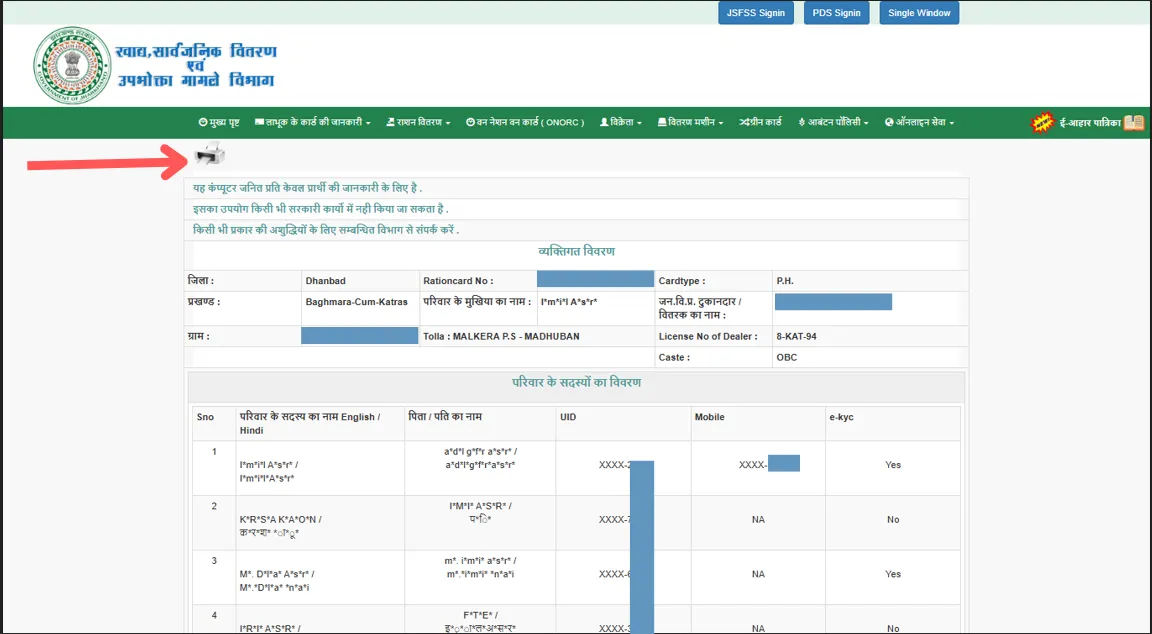Expand लाभुक के कार्ड की जानकारी dropdown

pyautogui.click(x=312, y=123)
